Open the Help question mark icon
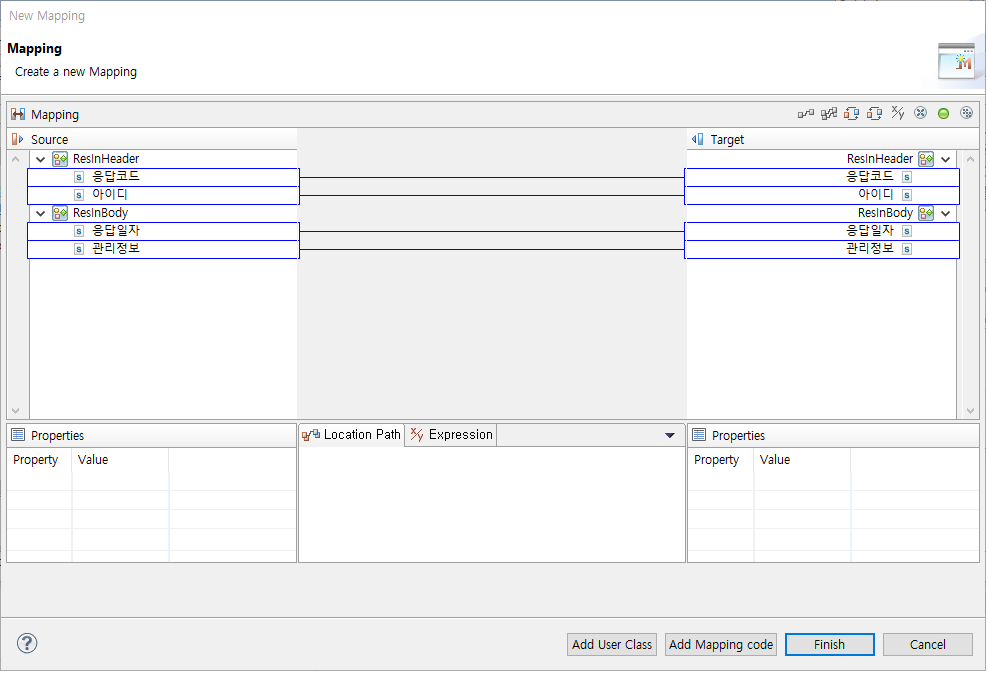The image size is (988, 674). [26, 643]
